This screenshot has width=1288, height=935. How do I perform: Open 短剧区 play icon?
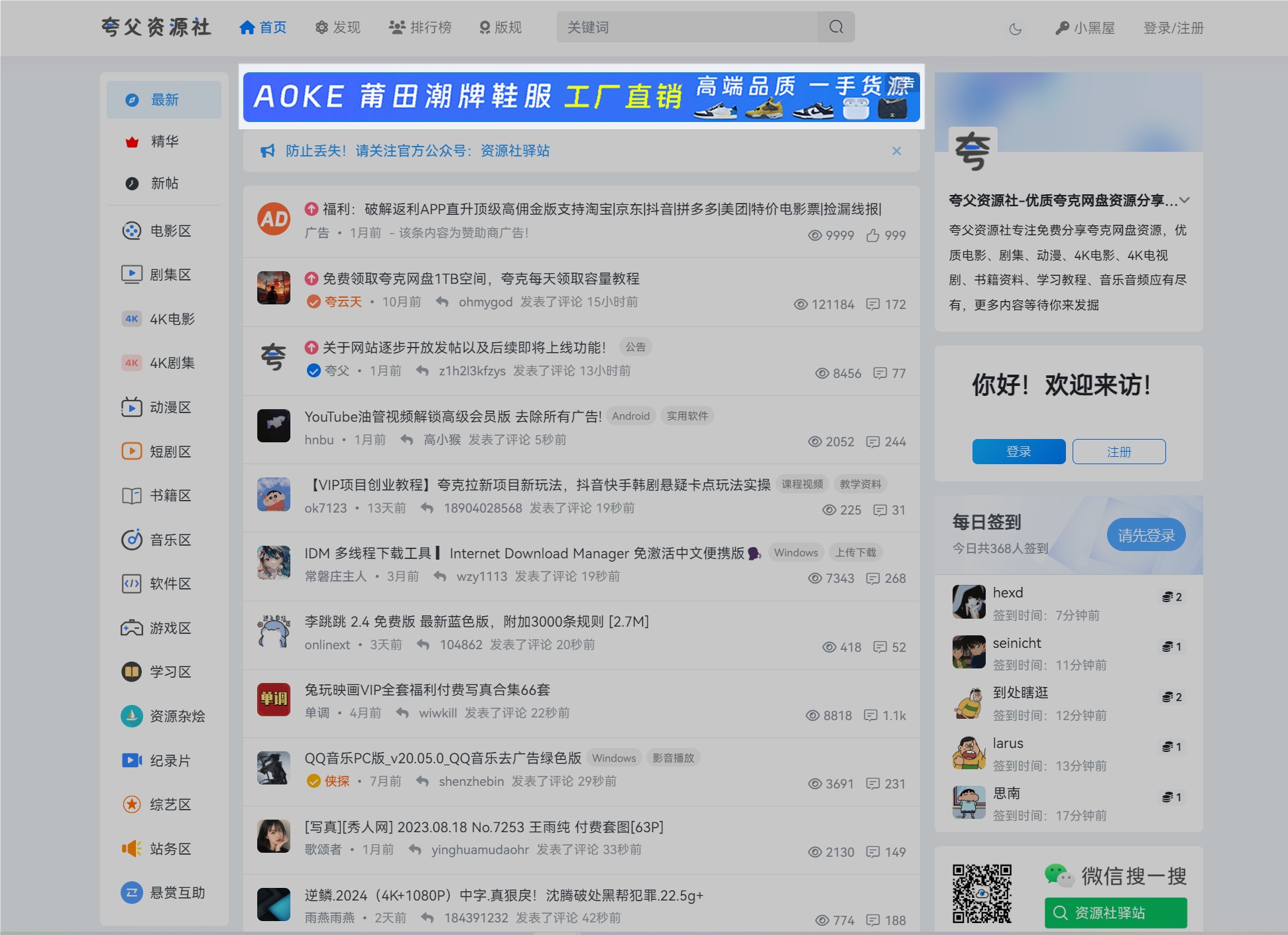131,452
